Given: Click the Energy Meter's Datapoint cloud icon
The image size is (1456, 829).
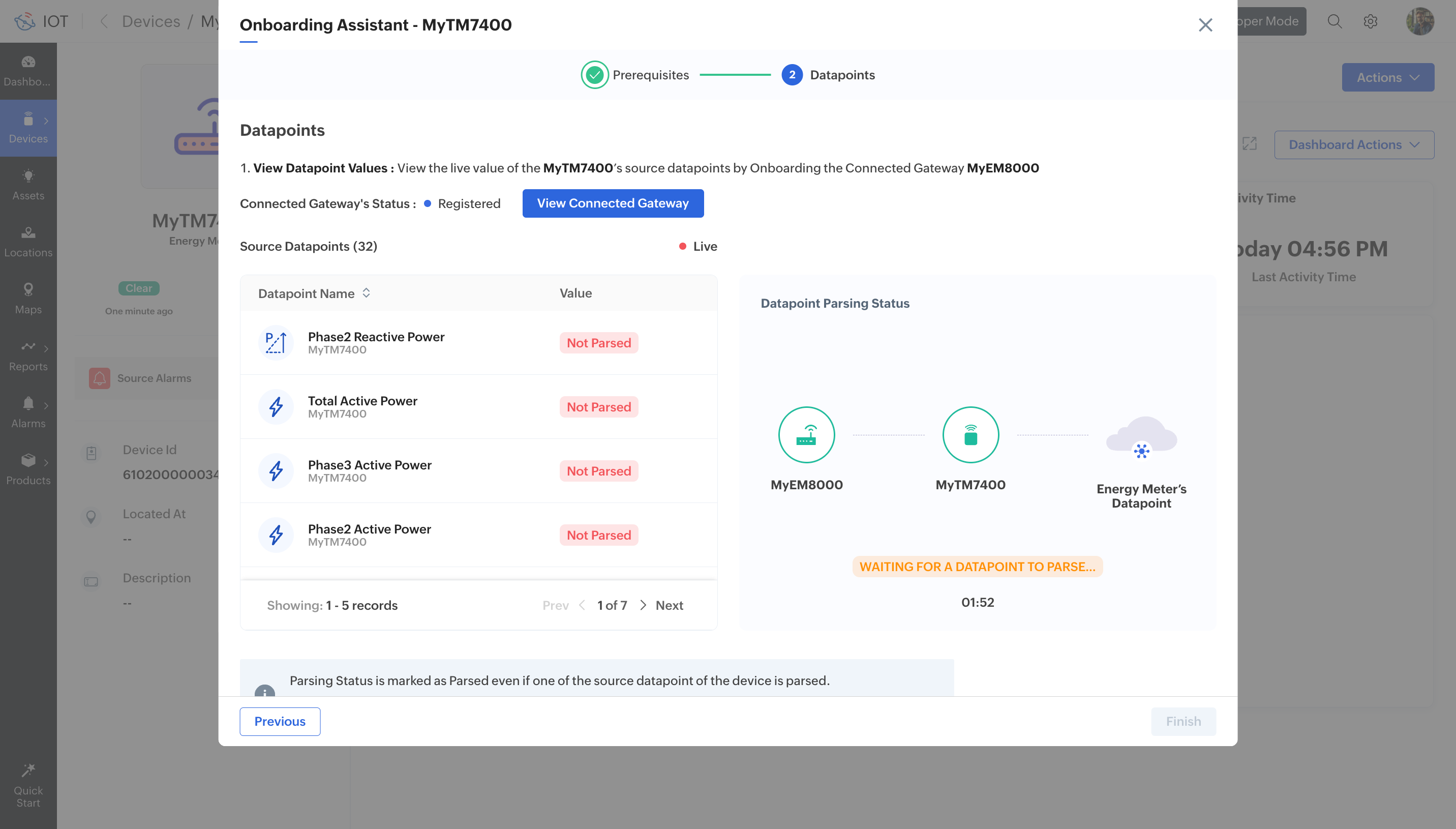Looking at the screenshot, I should pyautogui.click(x=1141, y=437).
